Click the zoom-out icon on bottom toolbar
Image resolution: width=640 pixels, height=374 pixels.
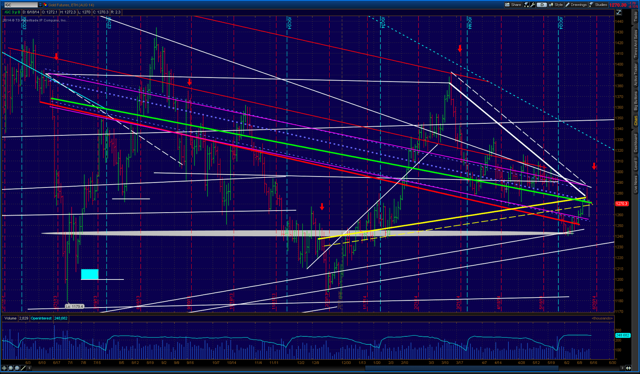17,368
